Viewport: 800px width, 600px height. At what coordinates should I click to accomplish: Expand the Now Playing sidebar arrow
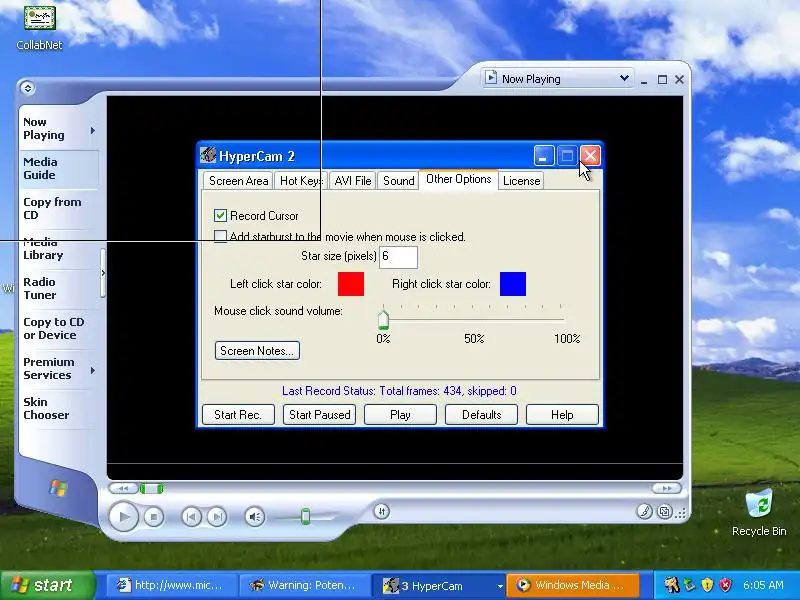coord(92,131)
